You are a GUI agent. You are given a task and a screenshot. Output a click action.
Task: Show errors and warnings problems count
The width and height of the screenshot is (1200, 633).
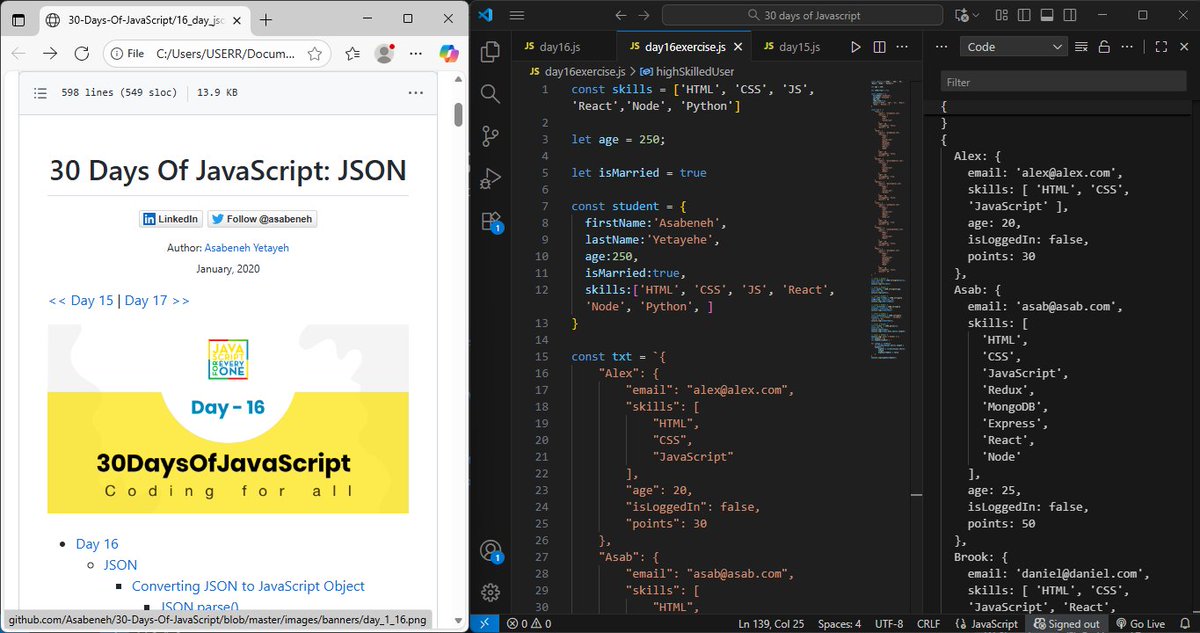[x=527, y=624]
